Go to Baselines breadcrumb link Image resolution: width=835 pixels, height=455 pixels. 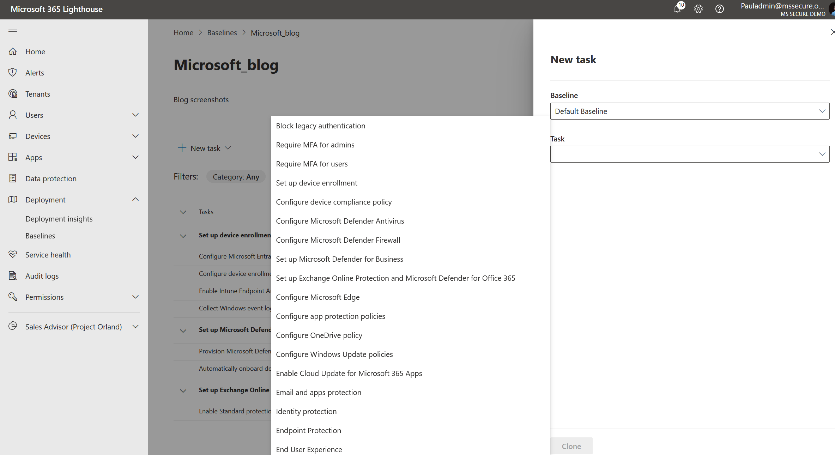222,33
